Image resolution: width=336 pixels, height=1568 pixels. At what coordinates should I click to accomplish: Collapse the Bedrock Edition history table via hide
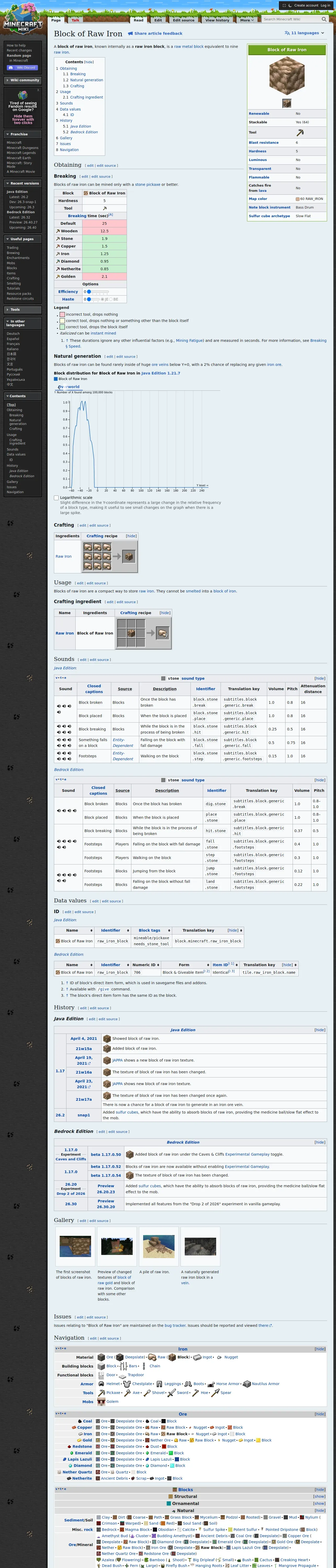point(320,1143)
